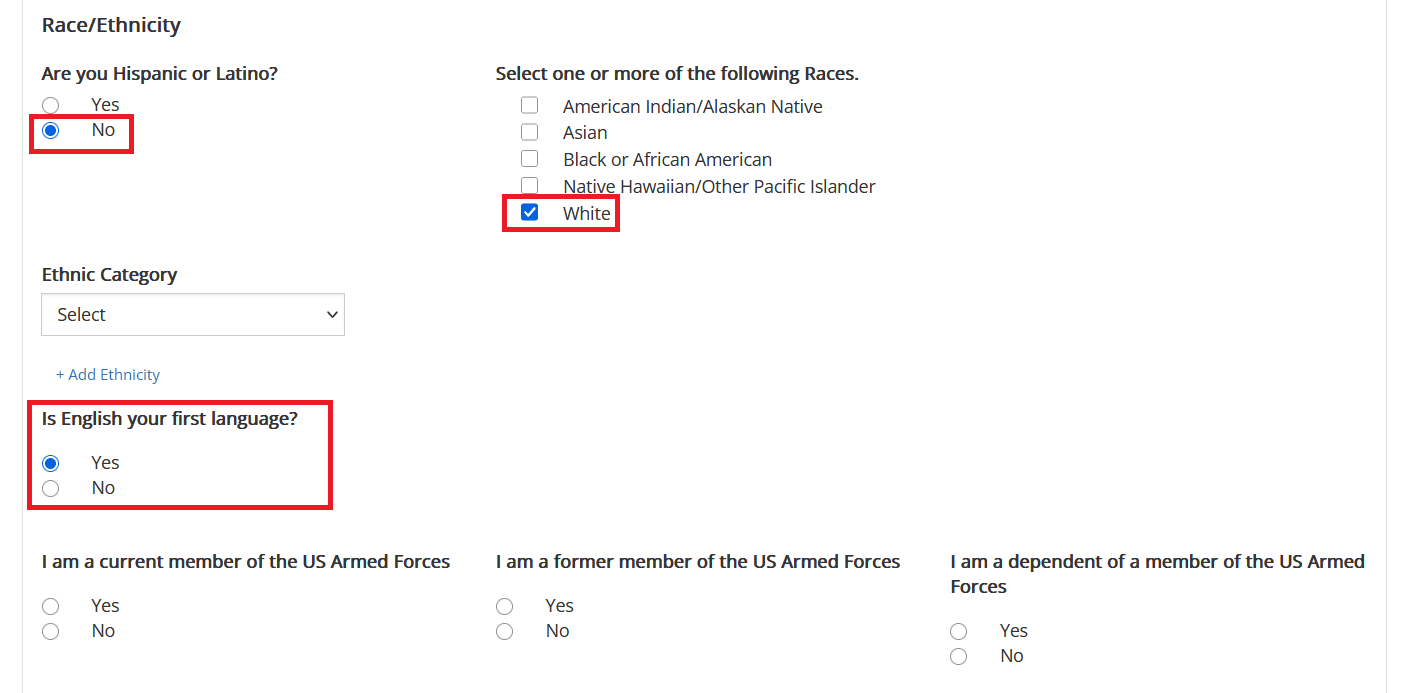
Task: Check Black or African American checkbox
Action: (x=530, y=159)
